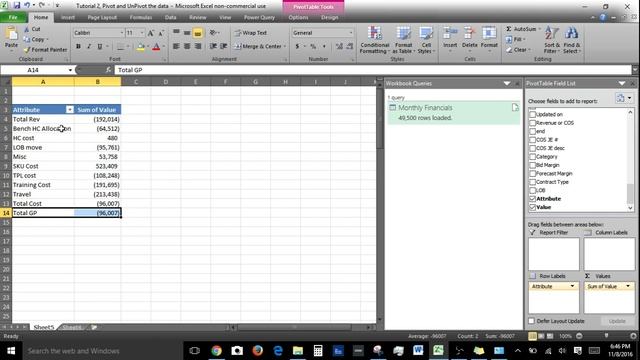Uncheck the Attribute field

[532, 199]
